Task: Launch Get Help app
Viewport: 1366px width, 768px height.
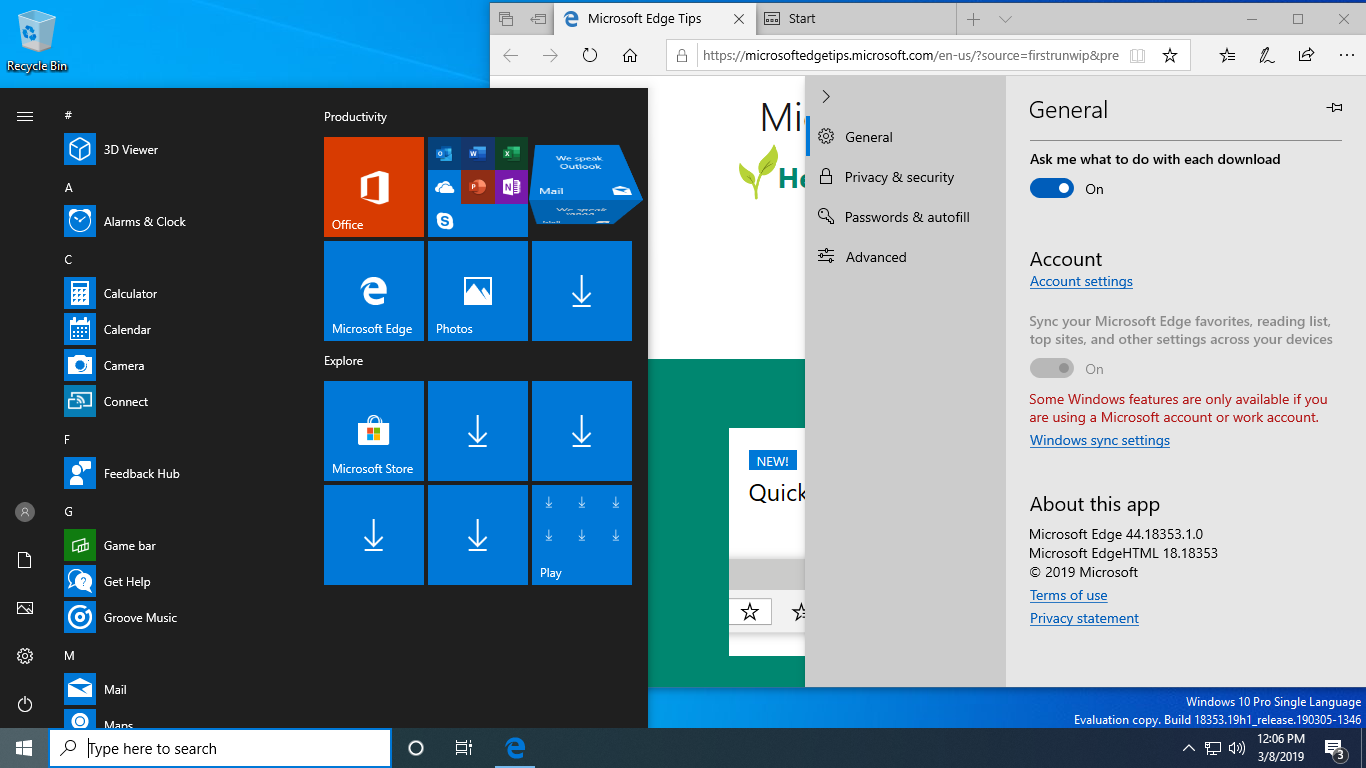Action: pyautogui.click(x=180, y=582)
